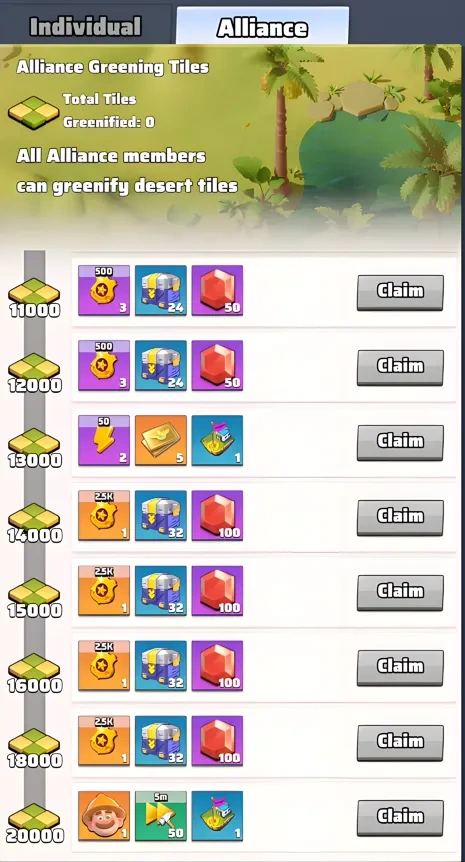Tap the red gem reward in 12000 row

click(217, 366)
